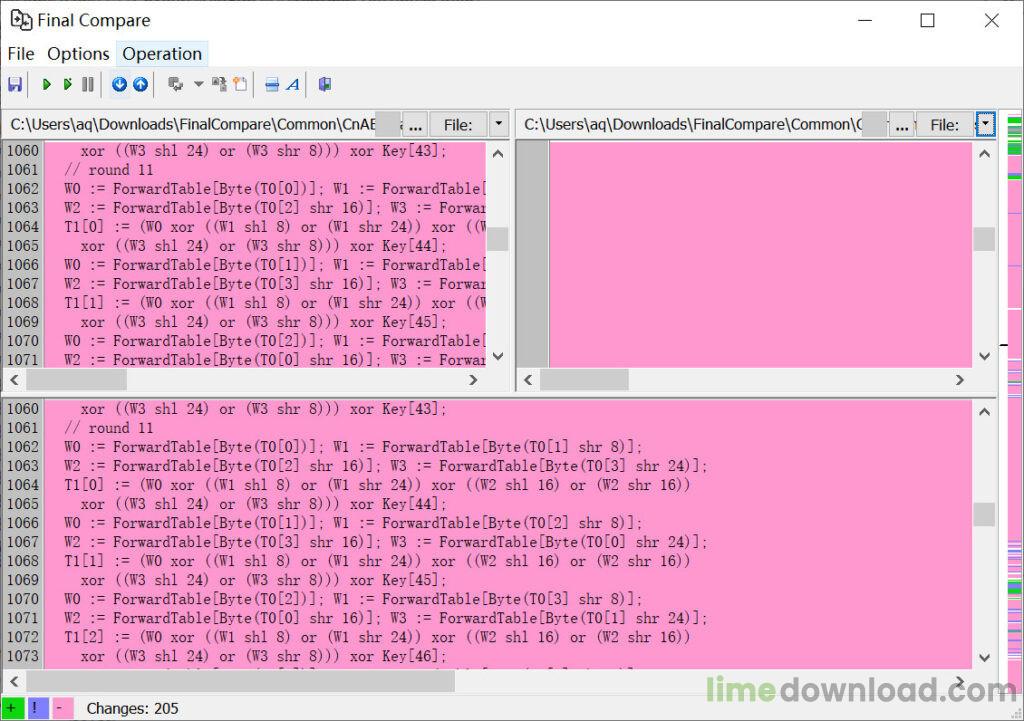This screenshot has width=1024, height=721.
Task: Click the left pane horizontal scrollbar thumb
Action: point(76,380)
